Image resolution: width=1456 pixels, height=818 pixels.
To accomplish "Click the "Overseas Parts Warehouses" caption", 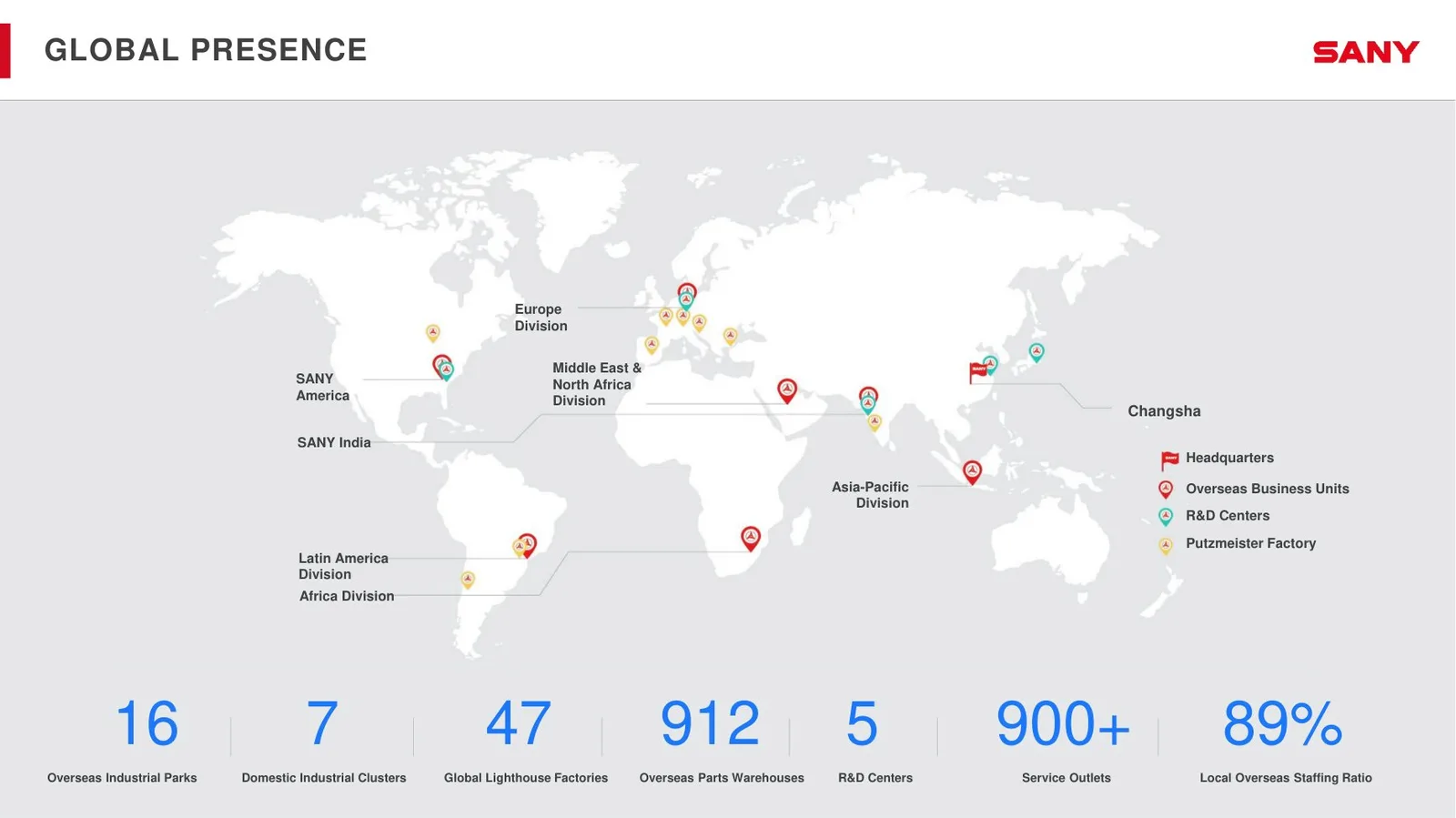I will [x=722, y=778].
